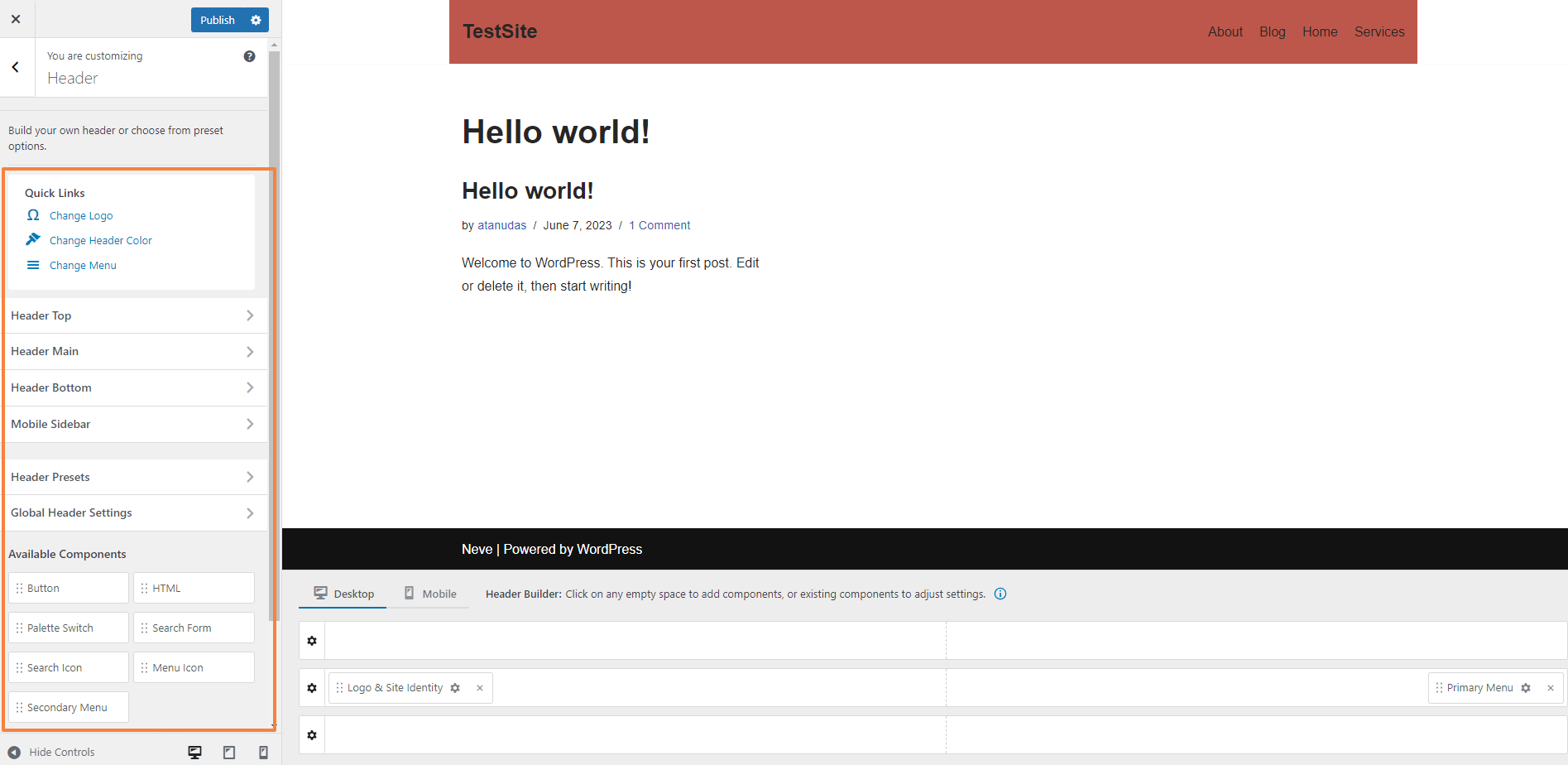This screenshot has width=1568, height=765.
Task: Open Primary Menu component settings gear
Action: 1526,688
